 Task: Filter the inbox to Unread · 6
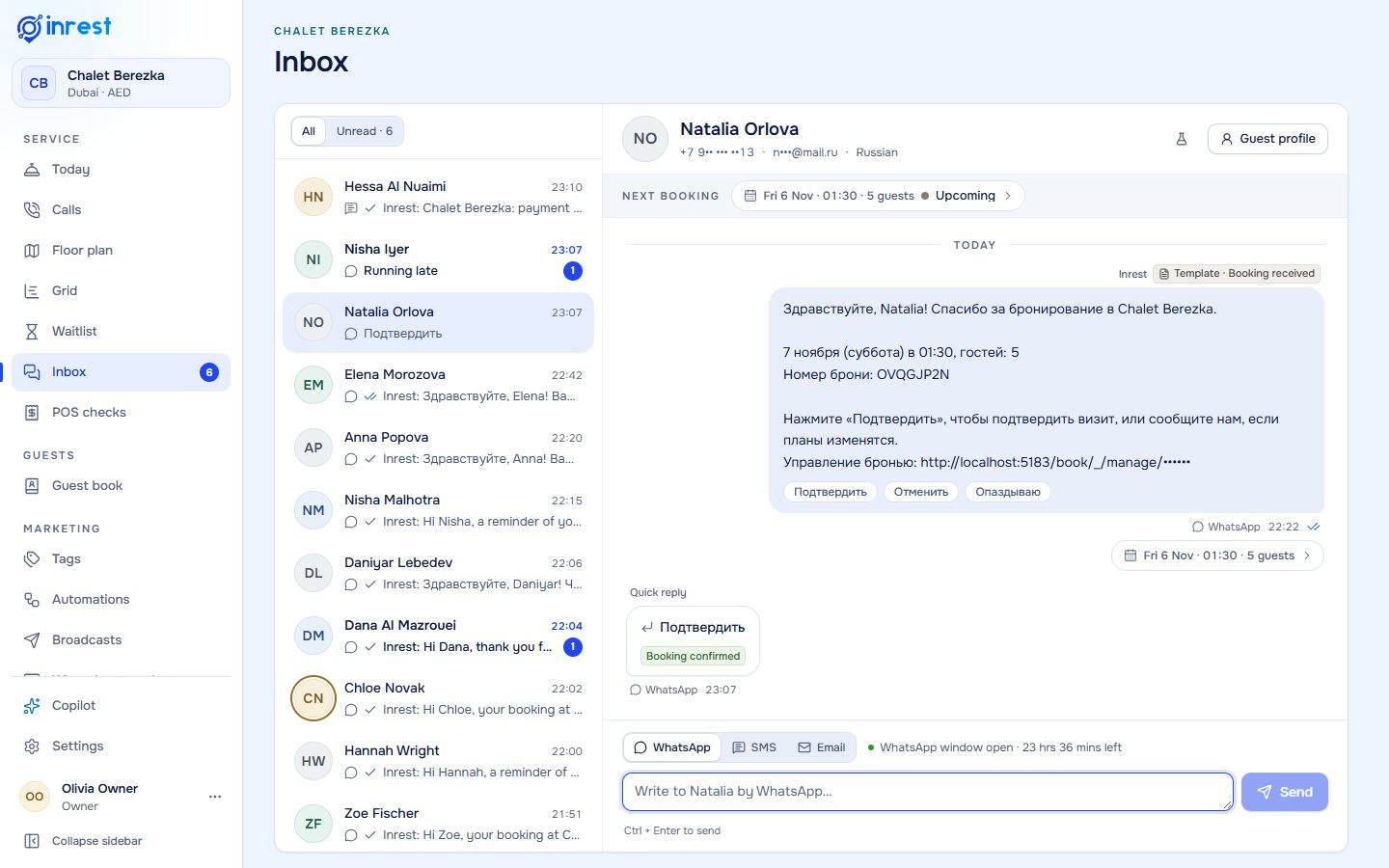tap(365, 131)
